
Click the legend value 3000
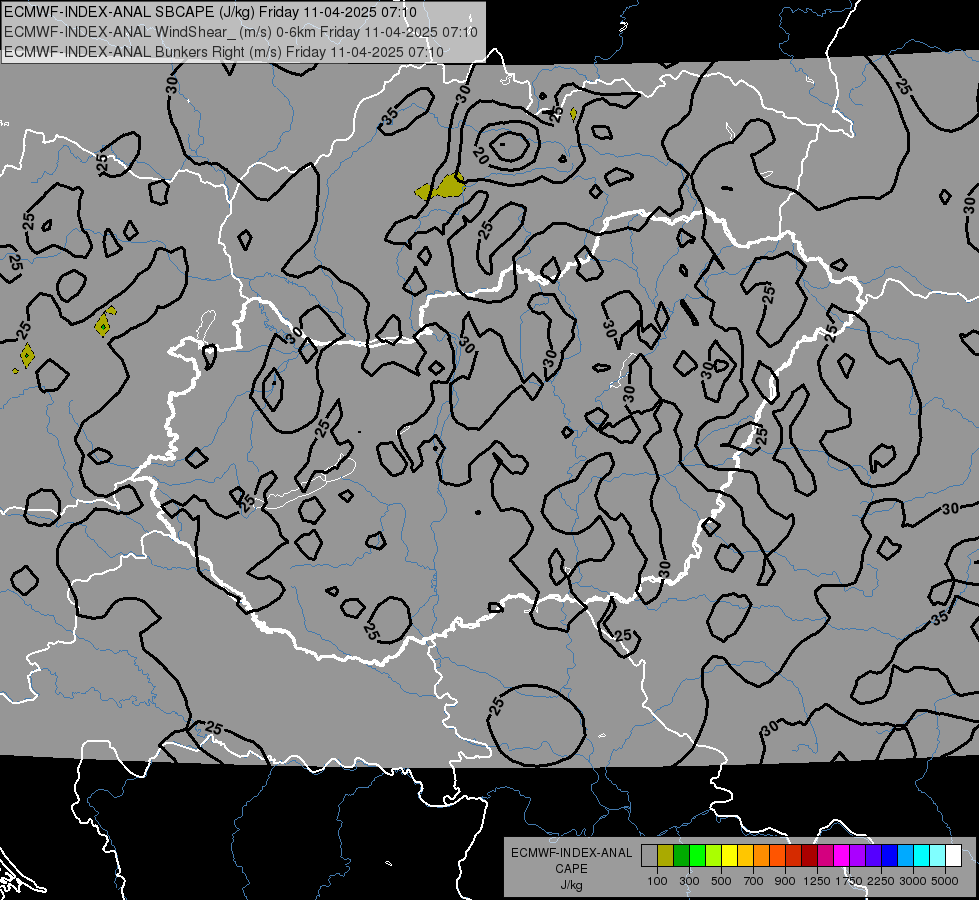[913, 881]
